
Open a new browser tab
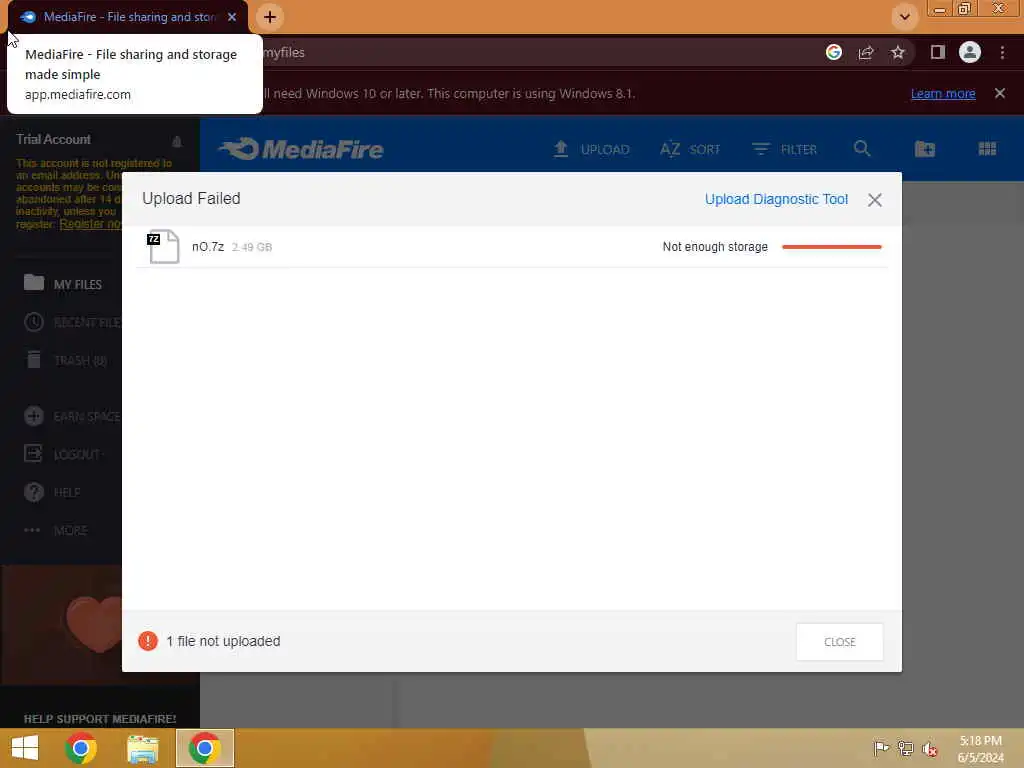270,17
